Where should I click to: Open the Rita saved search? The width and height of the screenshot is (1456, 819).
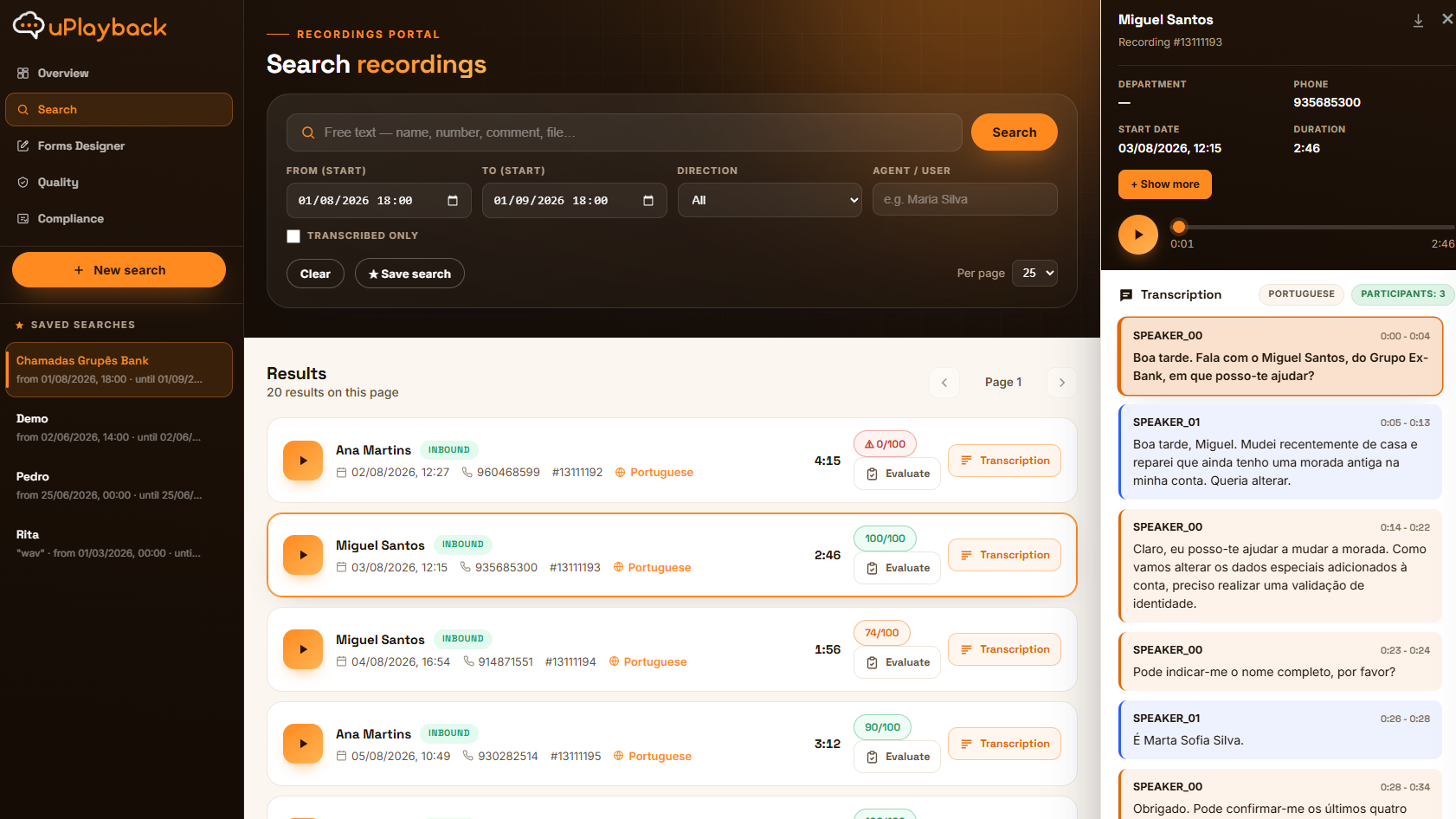(119, 544)
